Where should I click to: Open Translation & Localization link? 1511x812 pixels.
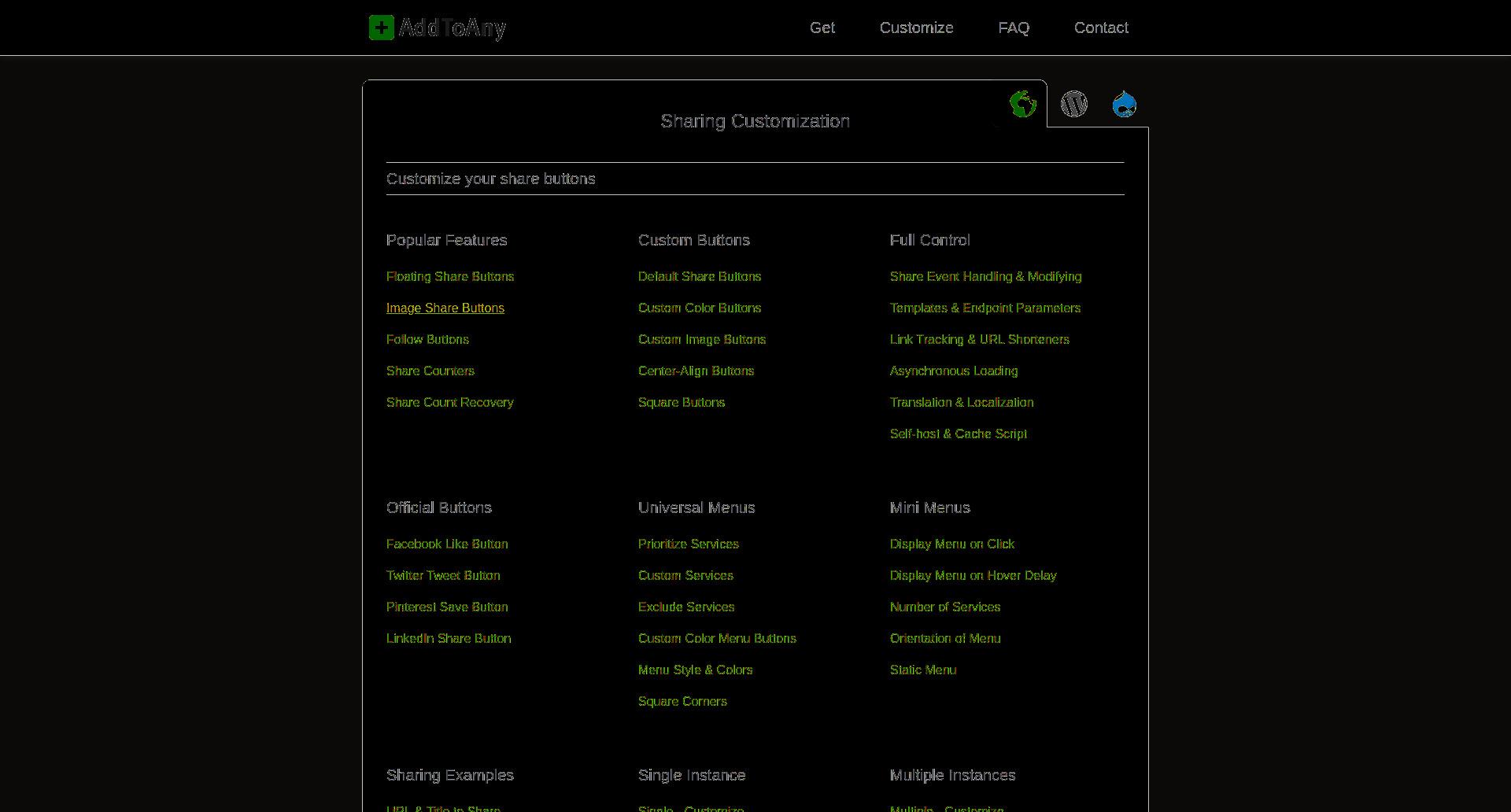(962, 402)
